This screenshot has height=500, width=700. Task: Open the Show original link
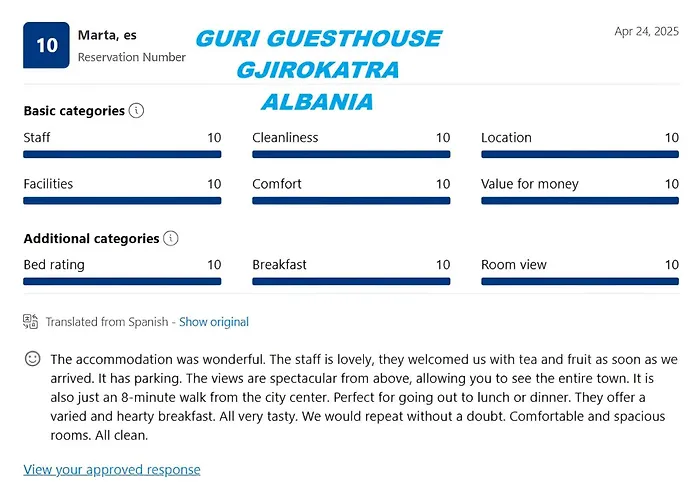pyautogui.click(x=214, y=322)
